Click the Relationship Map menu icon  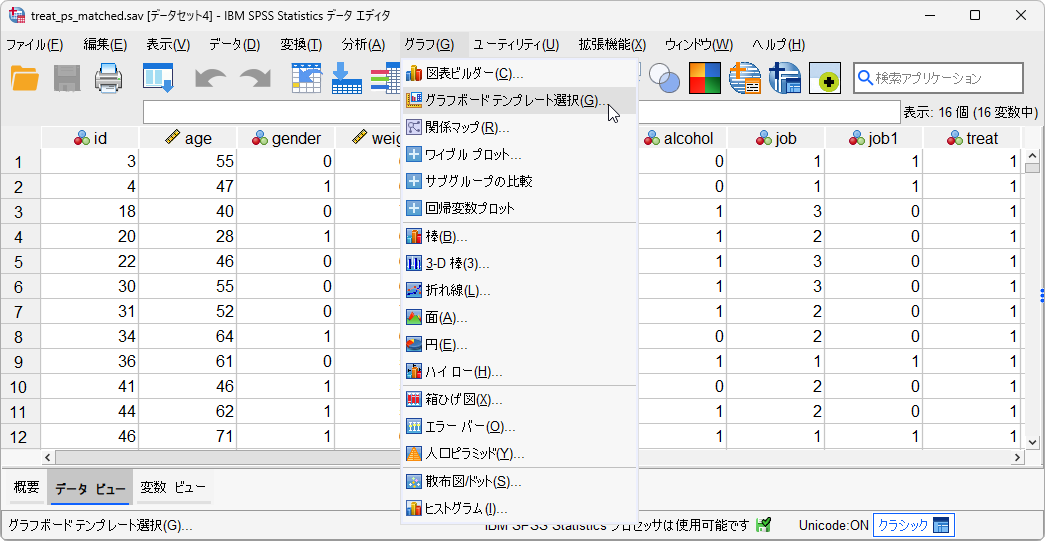[414, 127]
